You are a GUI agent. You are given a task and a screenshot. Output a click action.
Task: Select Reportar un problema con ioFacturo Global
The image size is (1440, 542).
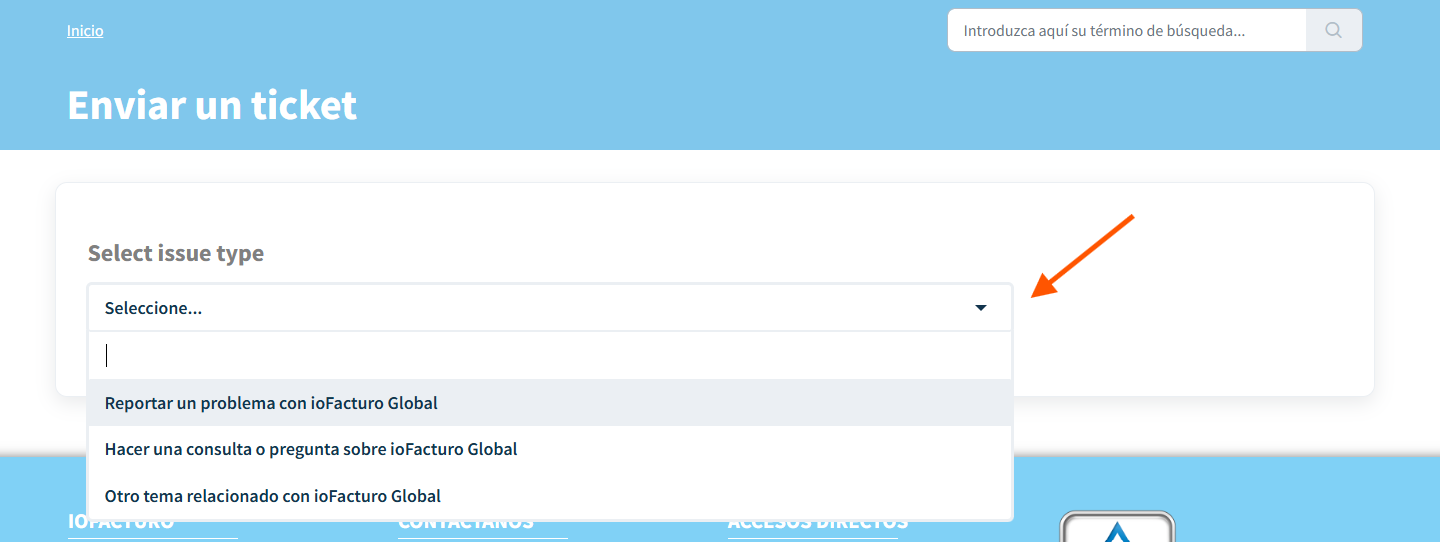tap(550, 403)
